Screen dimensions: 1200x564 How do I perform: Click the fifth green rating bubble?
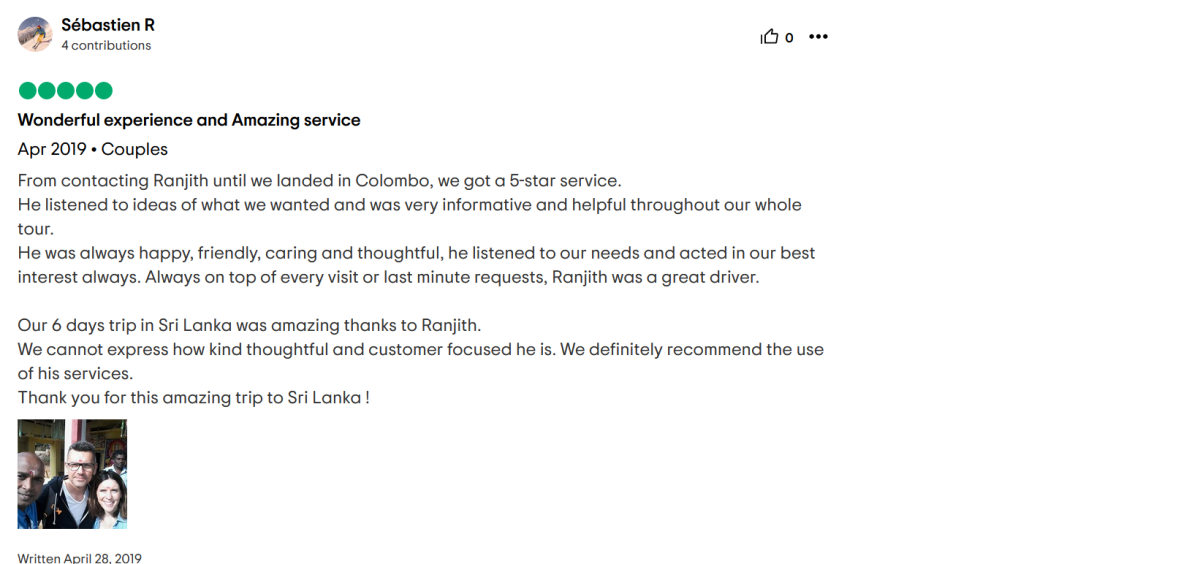(103, 91)
